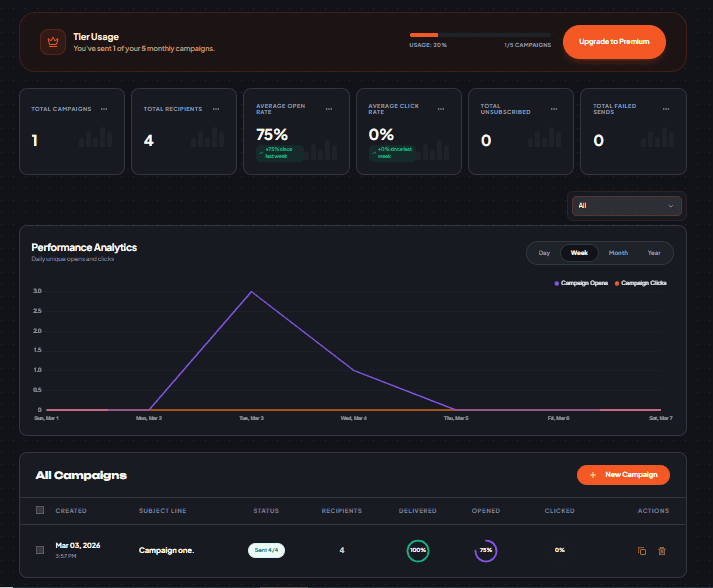
Task: Click the Opened 75% ring indicator
Action: (x=486, y=551)
